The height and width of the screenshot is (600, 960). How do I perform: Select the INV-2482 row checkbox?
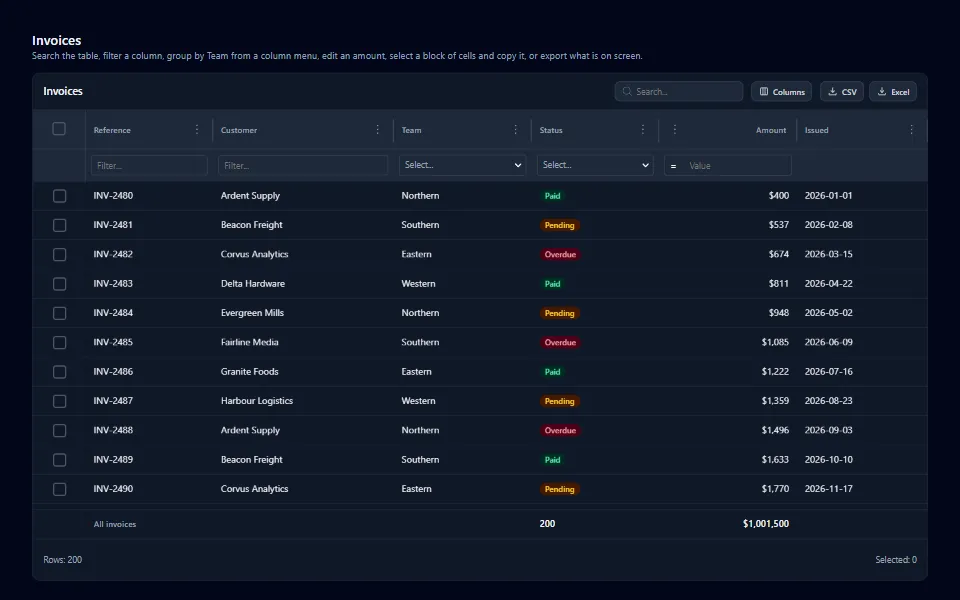click(59, 255)
